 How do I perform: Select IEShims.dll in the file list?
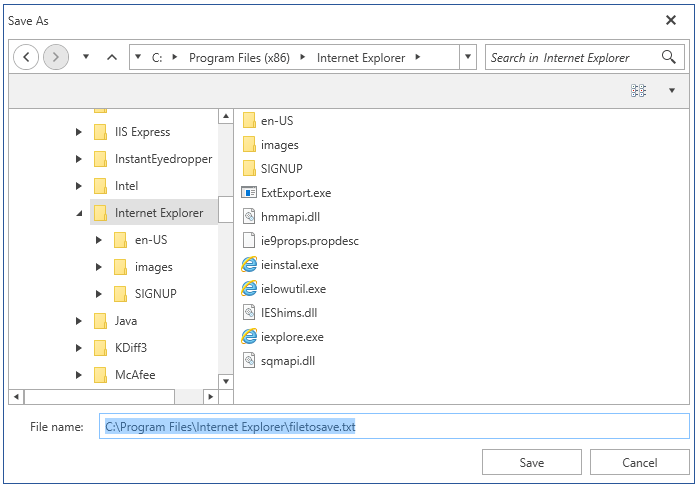pyautogui.click(x=280, y=313)
